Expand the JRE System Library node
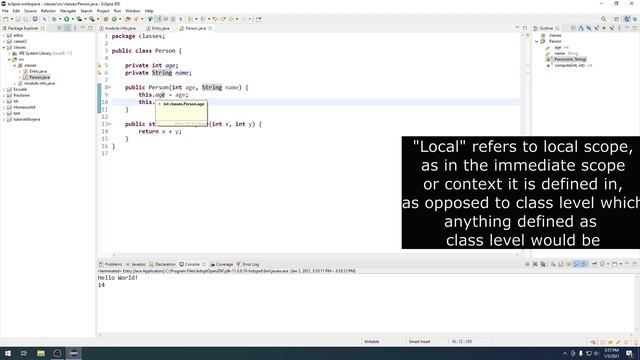The image size is (640, 360). (x=9, y=53)
